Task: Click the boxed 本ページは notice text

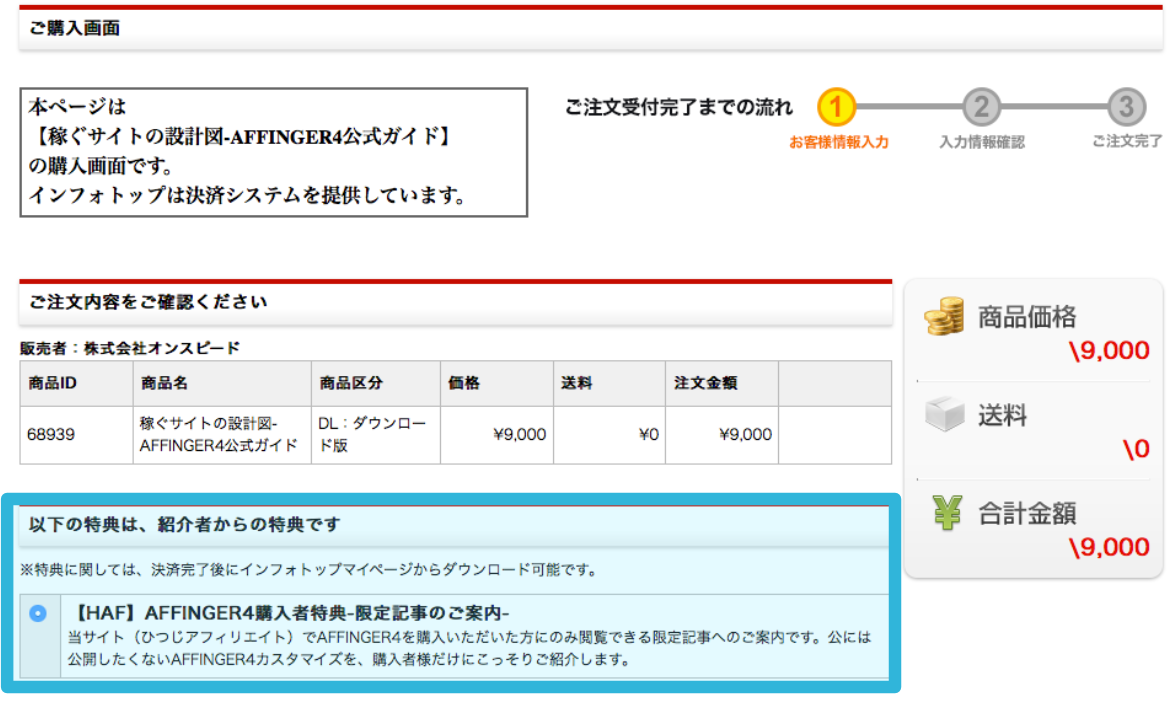Action: 273,152
